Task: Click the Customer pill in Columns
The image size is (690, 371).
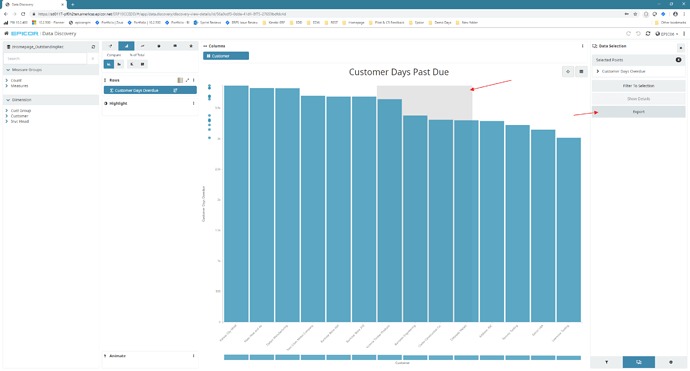Action: [x=226, y=56]
